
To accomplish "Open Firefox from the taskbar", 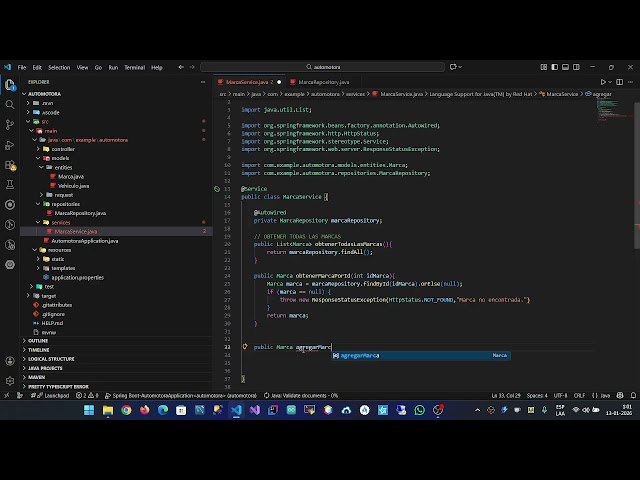I will 144,410.
